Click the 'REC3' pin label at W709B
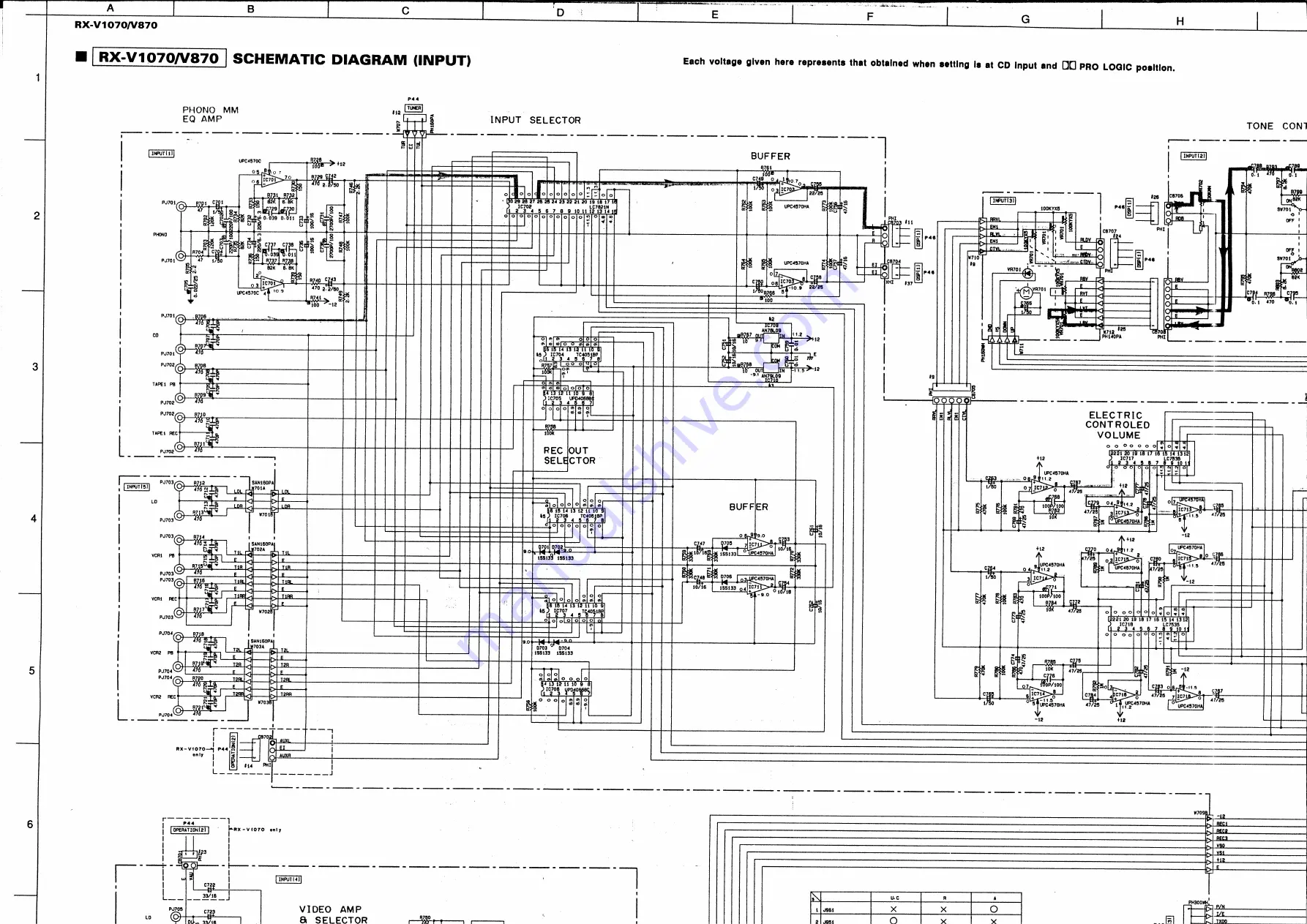 [x=1222, y=838]
